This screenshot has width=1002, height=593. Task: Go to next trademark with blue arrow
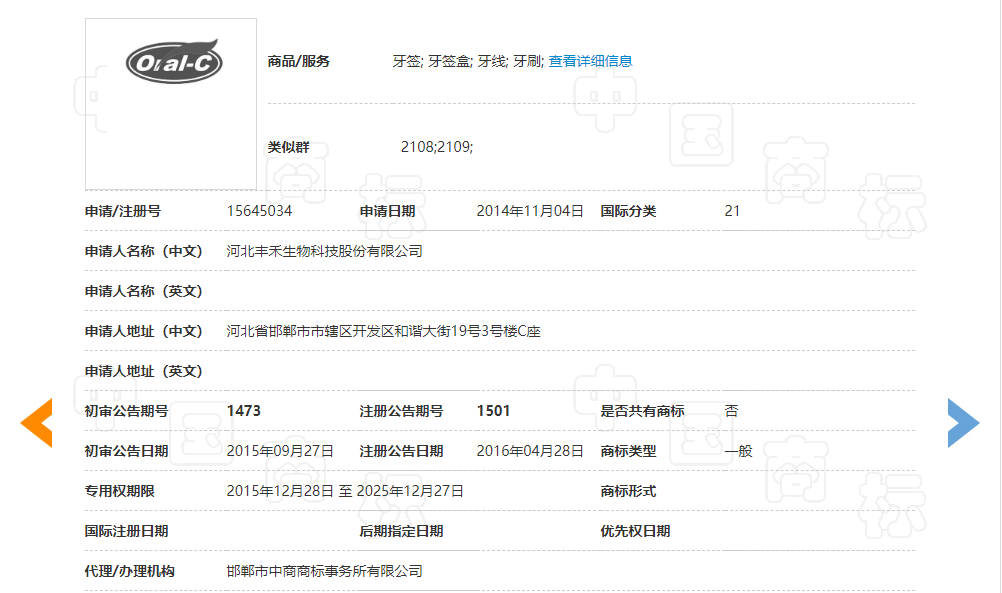[x=964, y=422]
